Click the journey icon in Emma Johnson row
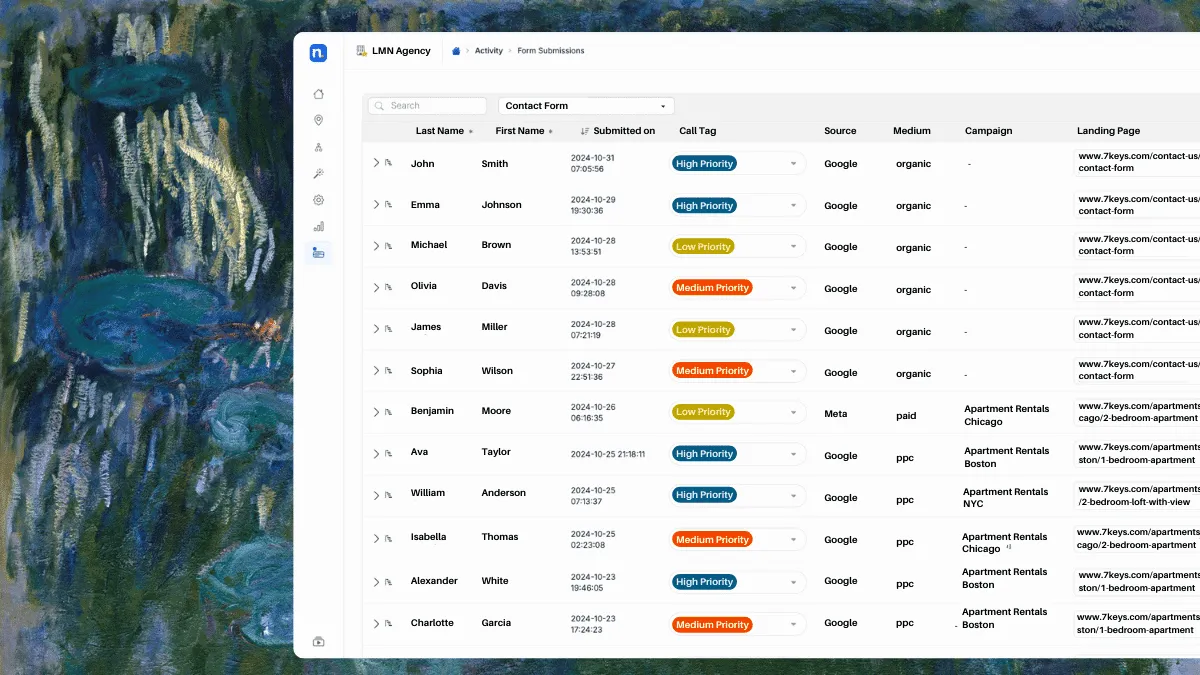Screen dimensions: 1200x675 (389, 205)
